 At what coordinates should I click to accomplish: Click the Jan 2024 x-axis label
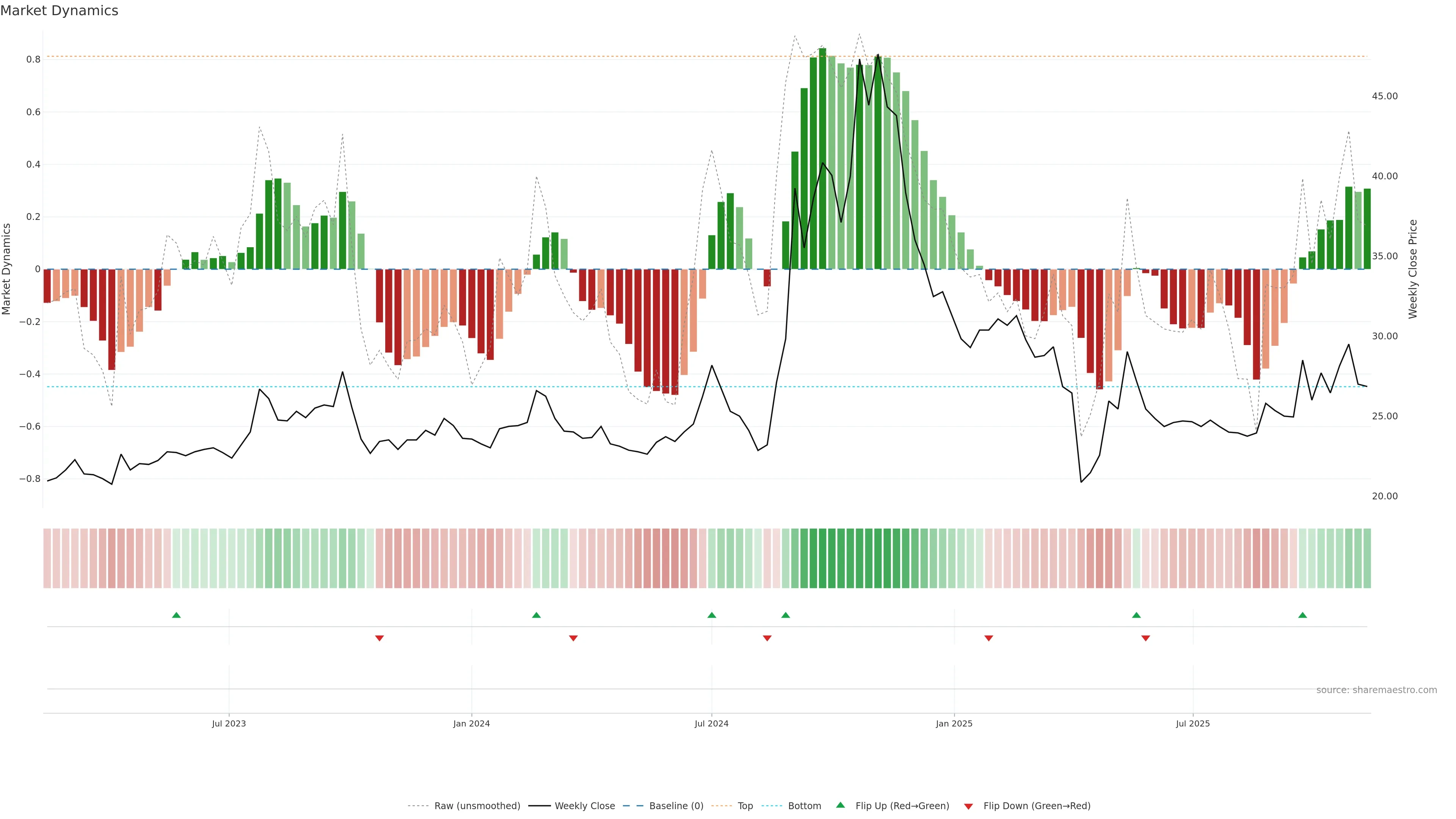click(x=471, y=723)
